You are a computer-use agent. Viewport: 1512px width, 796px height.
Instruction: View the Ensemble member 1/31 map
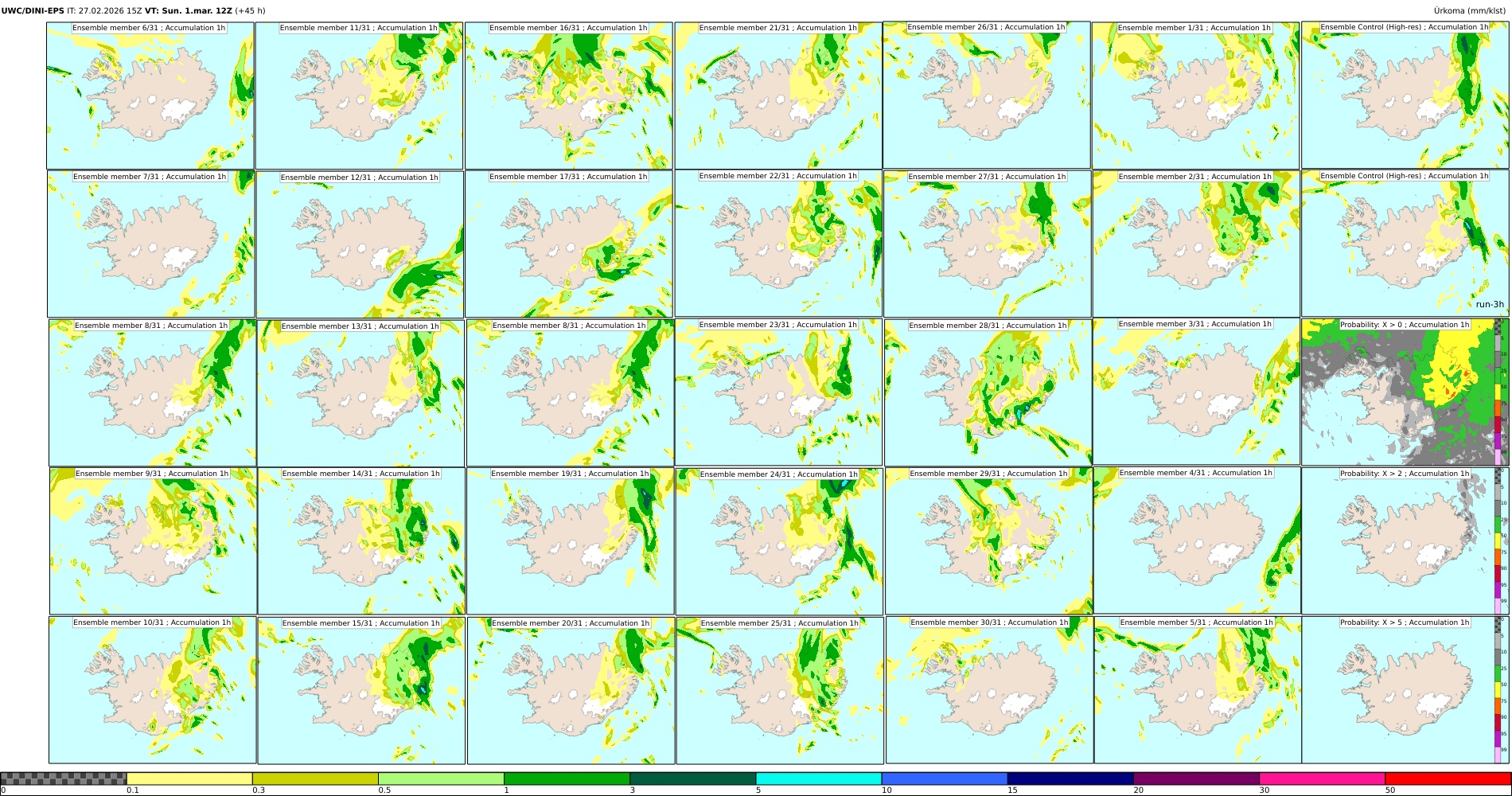[x=1196, y=96]
